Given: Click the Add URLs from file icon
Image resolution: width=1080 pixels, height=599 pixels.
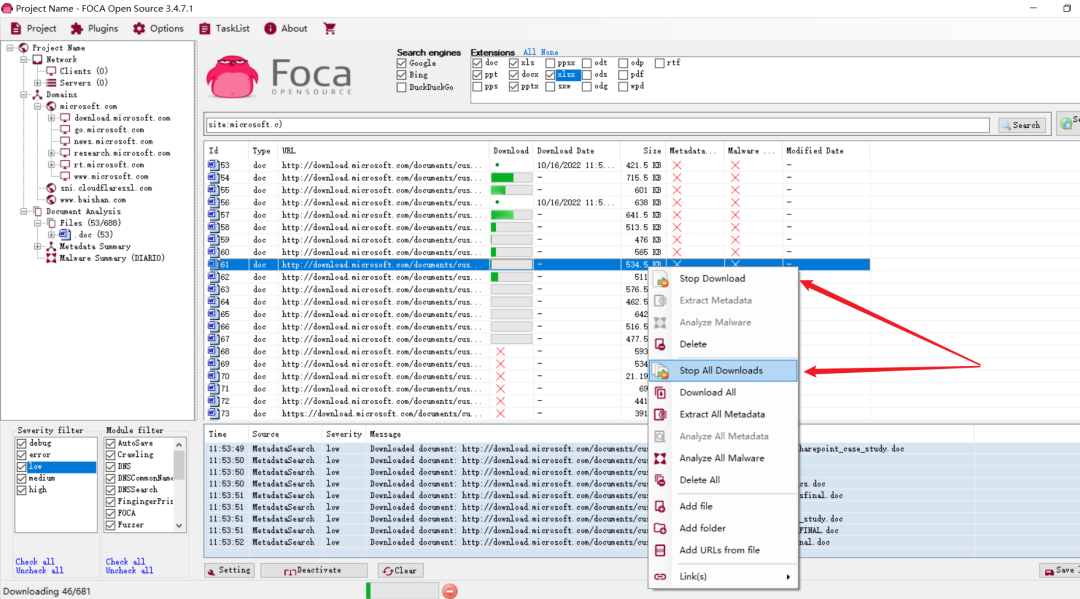Looking at the screenshot, I should click(x=660, y=550).
